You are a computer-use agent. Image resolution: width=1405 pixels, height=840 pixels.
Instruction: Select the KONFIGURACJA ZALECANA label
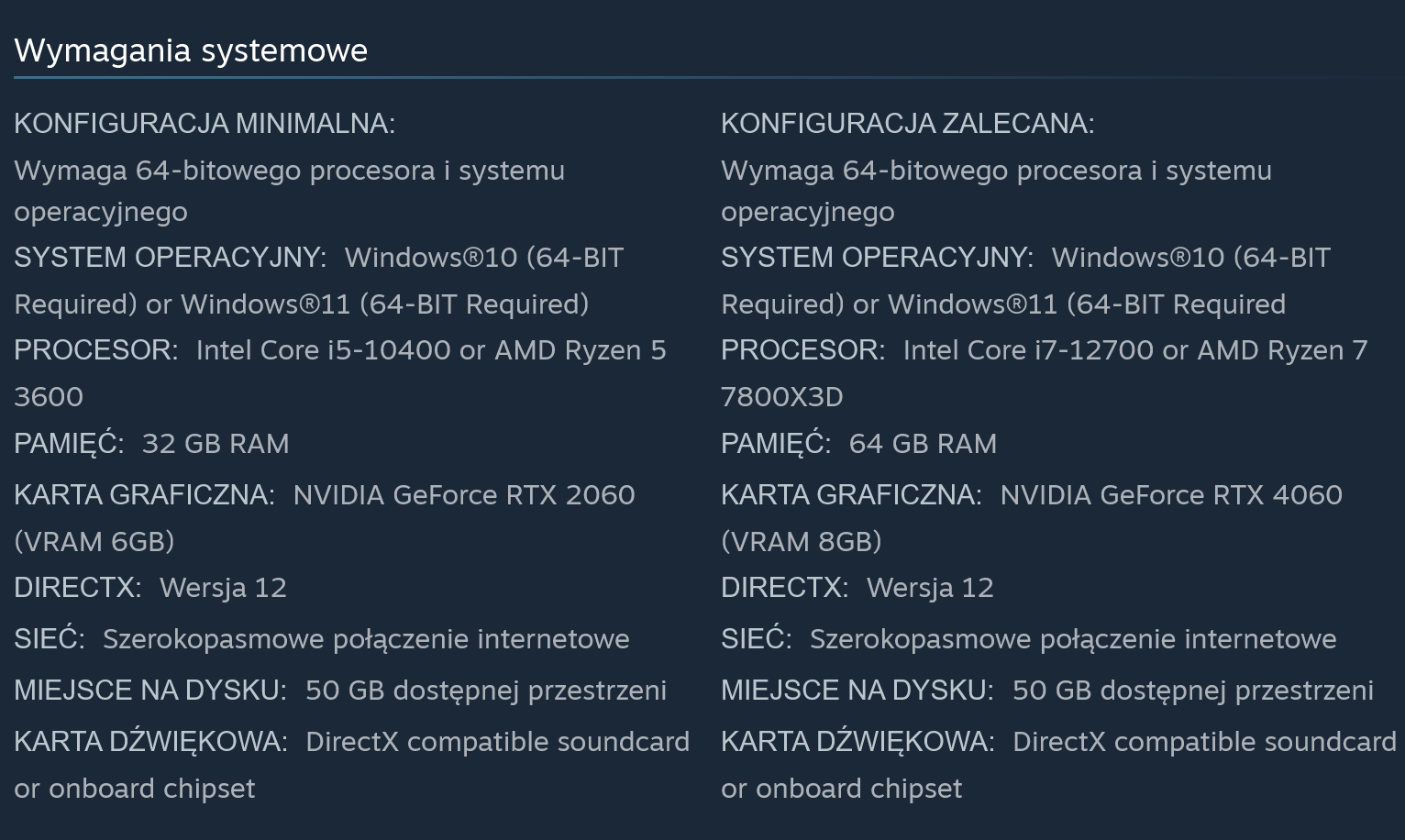coord(908,123)
